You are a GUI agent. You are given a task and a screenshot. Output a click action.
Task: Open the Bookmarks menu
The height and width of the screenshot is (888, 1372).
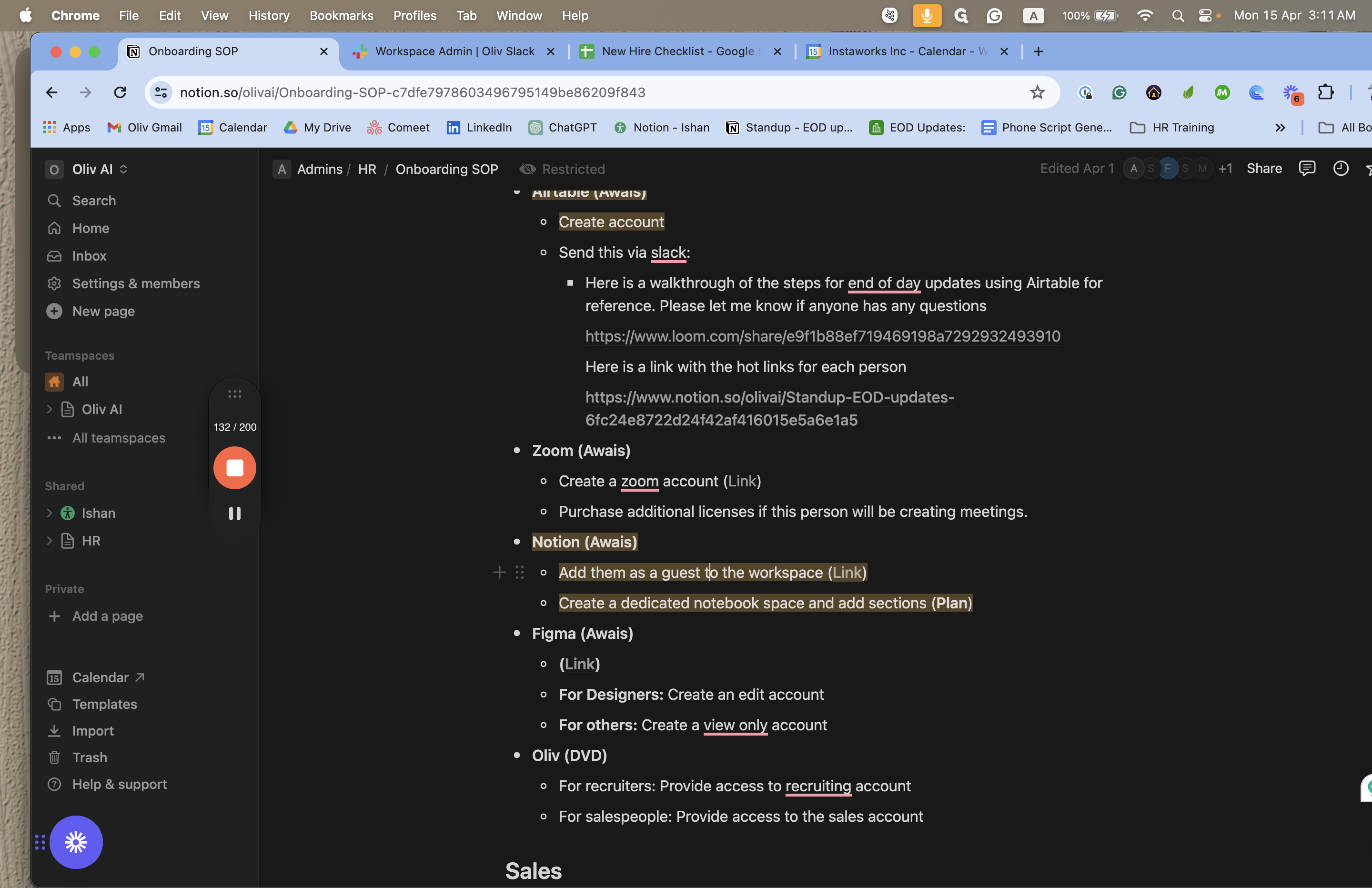coord(341,16)
